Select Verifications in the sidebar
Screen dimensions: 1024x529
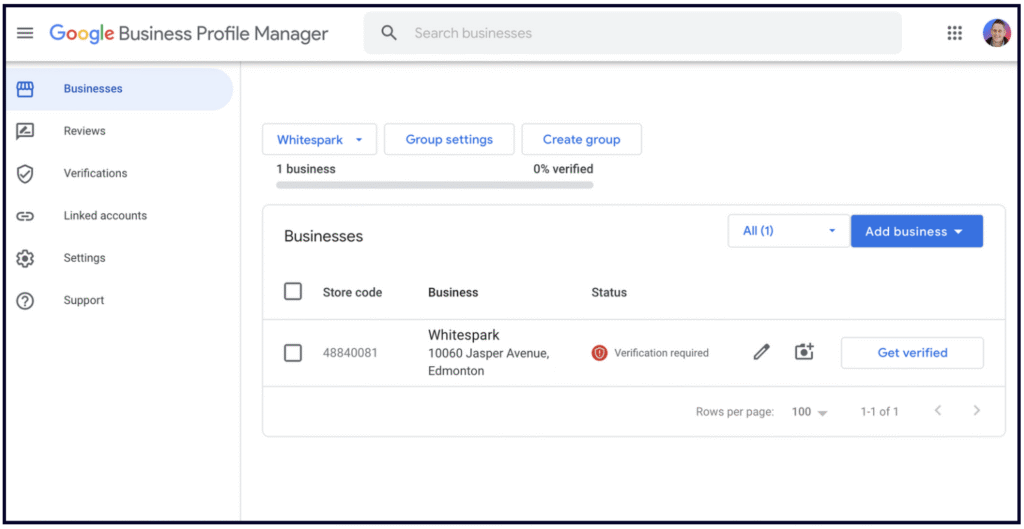point(95,173)
